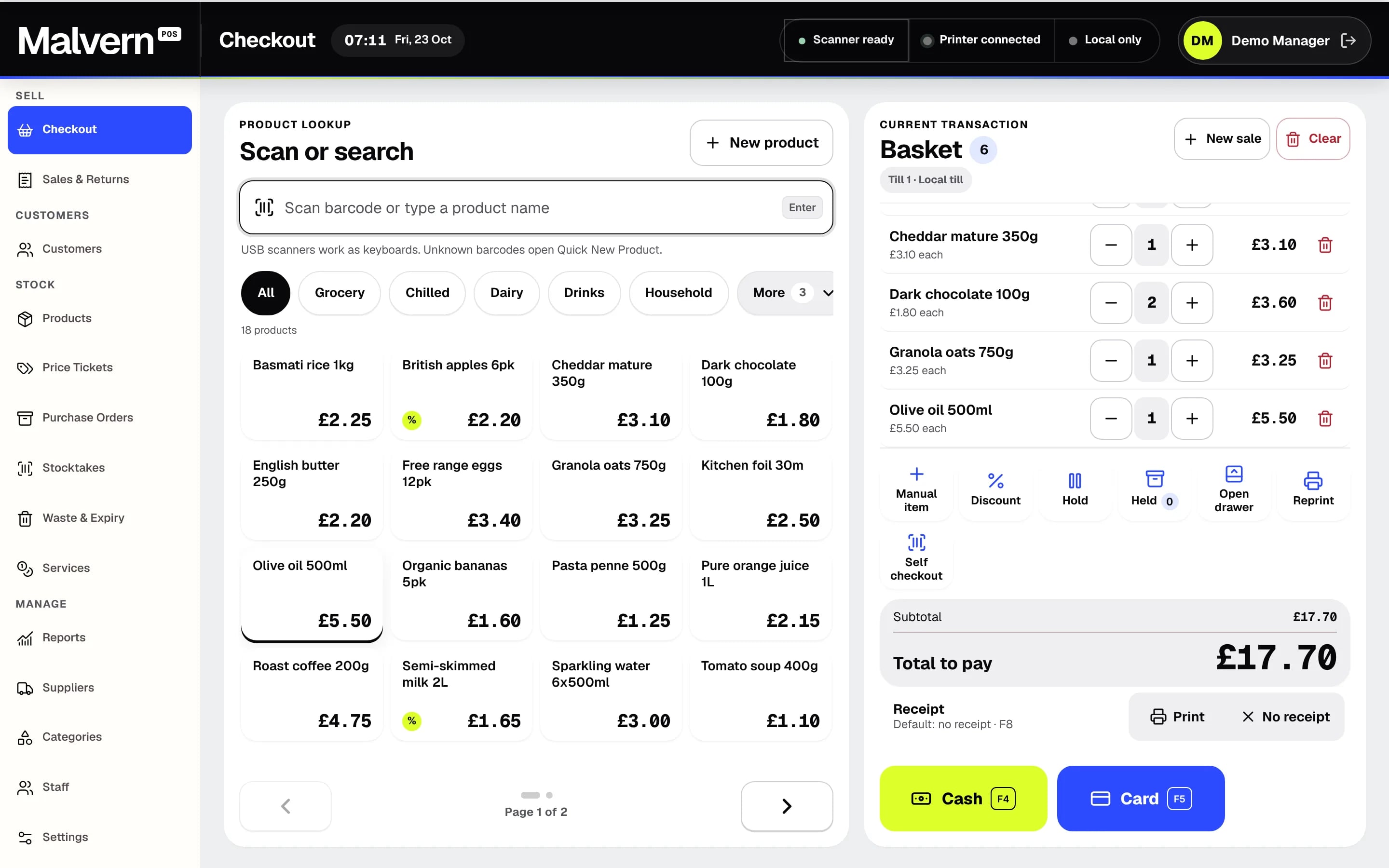Decrease Granola oats 750g quantity
Screen dimensions: 1389x868
(1111, 361)
